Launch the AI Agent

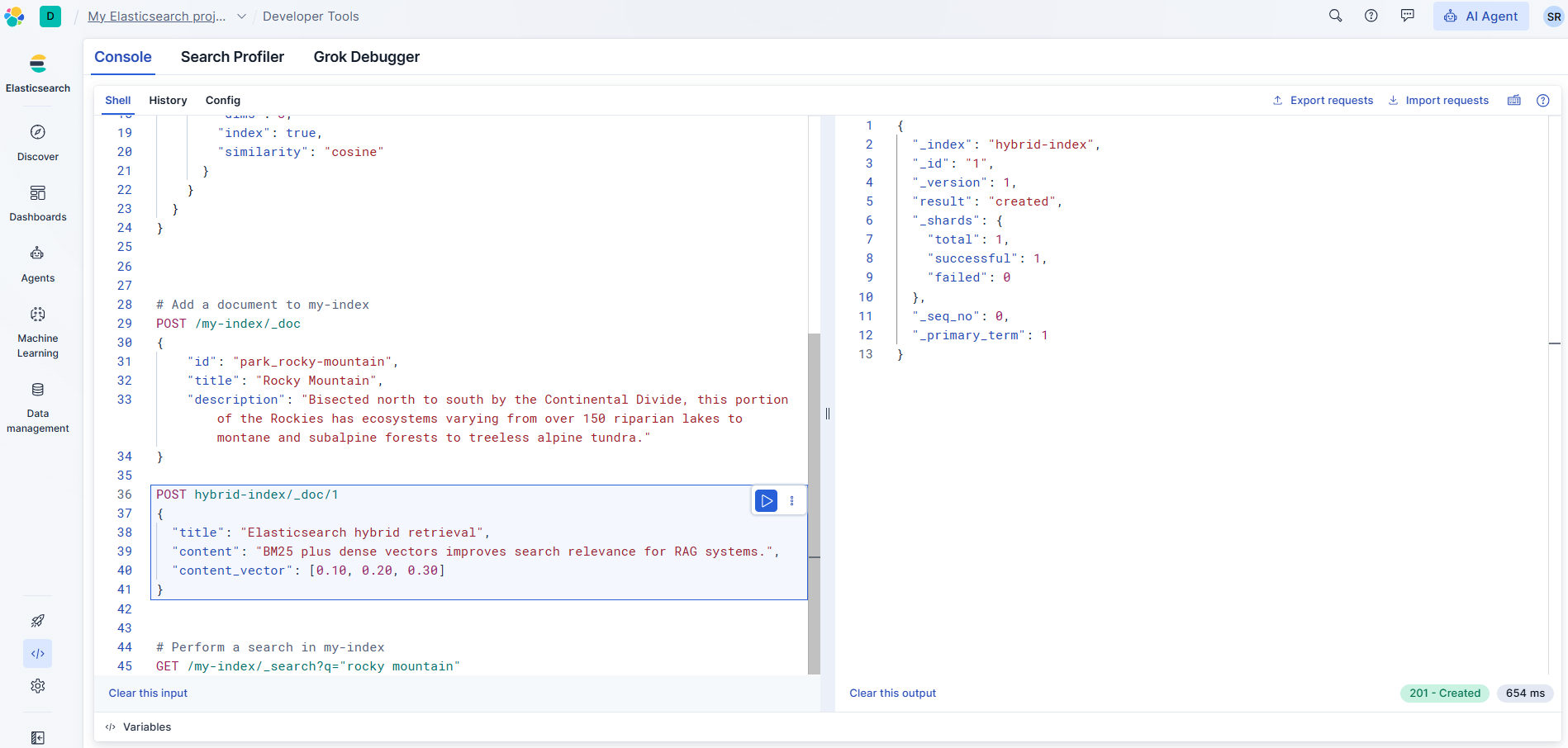point(1481,17)
